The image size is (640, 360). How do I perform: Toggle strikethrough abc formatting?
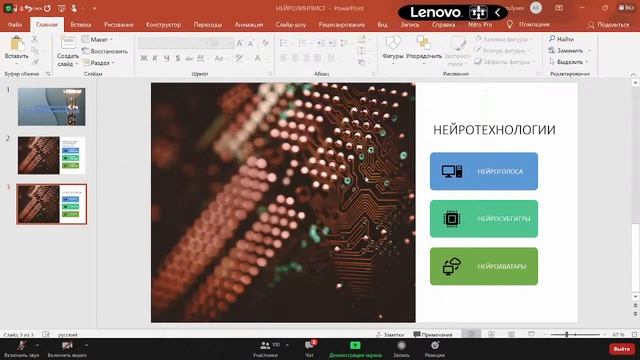click(189, 59)
